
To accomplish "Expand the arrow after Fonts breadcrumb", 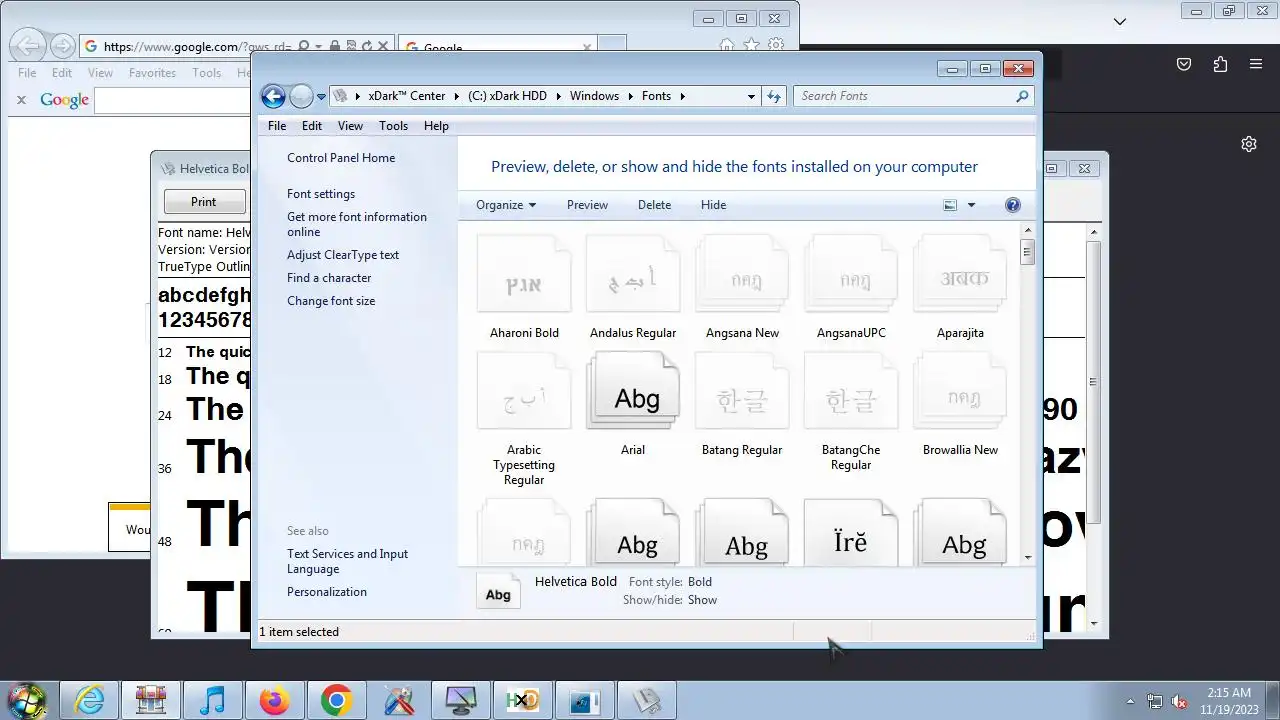I will click(682, 96).
